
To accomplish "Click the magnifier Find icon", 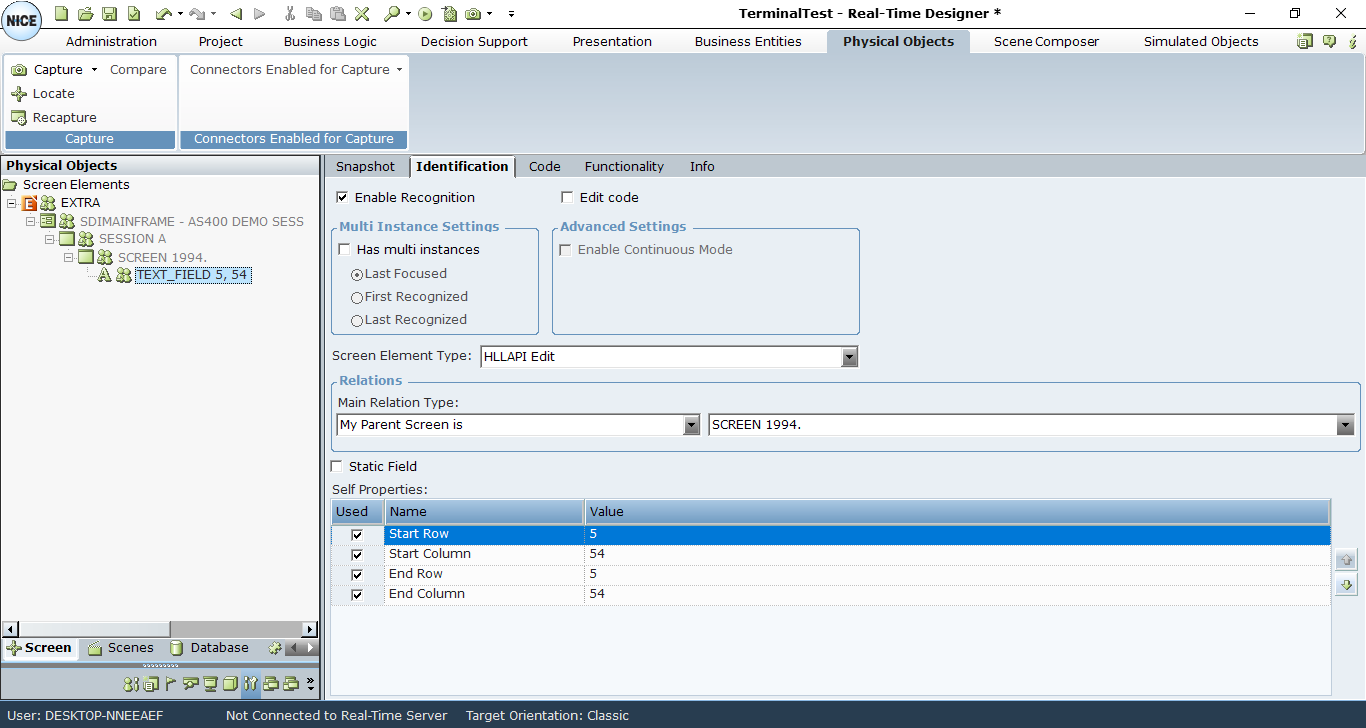I will (392, 14).
